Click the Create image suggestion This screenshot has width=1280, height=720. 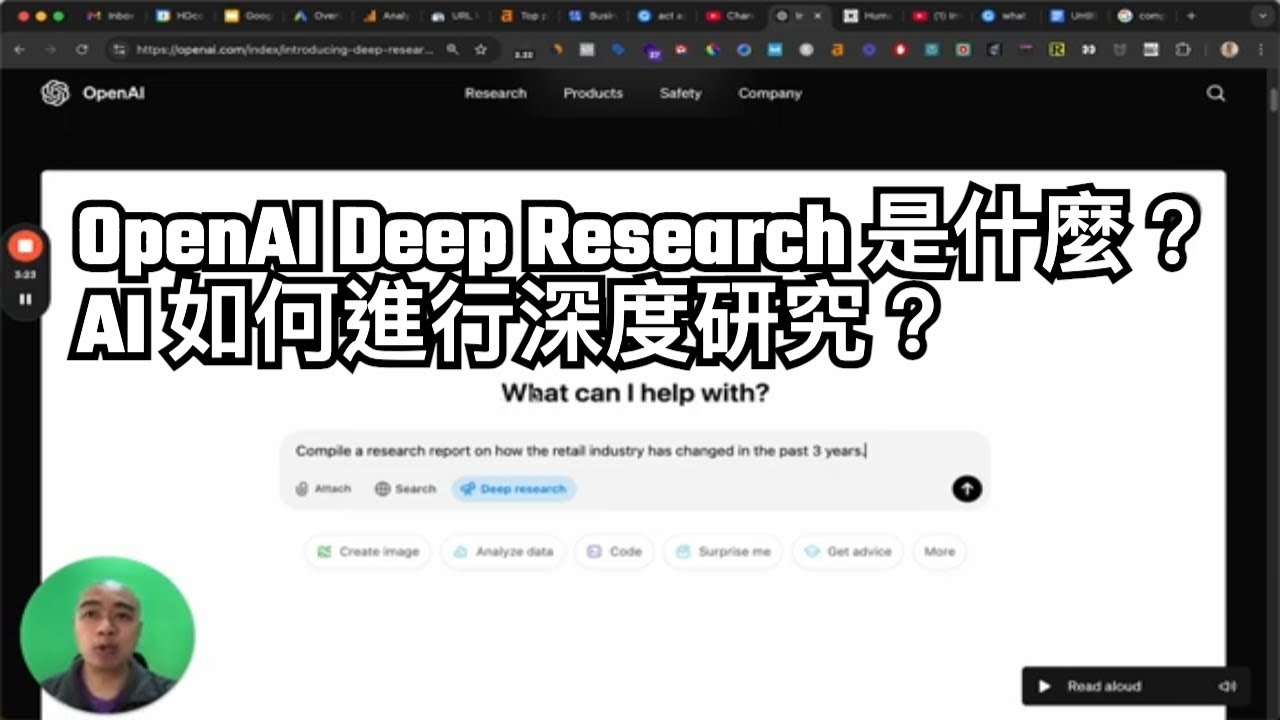(367, 551)
